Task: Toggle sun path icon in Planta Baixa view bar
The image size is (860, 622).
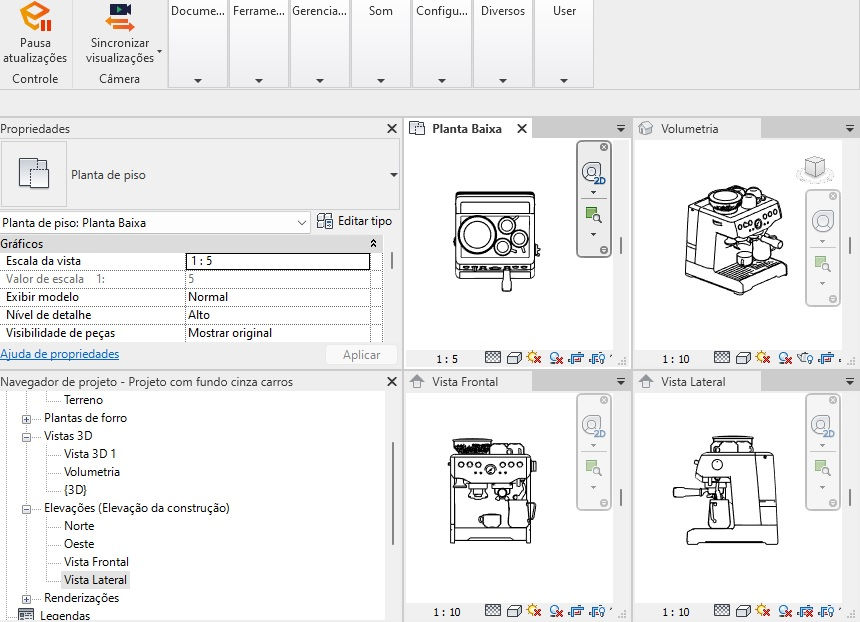Action: (534, 358)
